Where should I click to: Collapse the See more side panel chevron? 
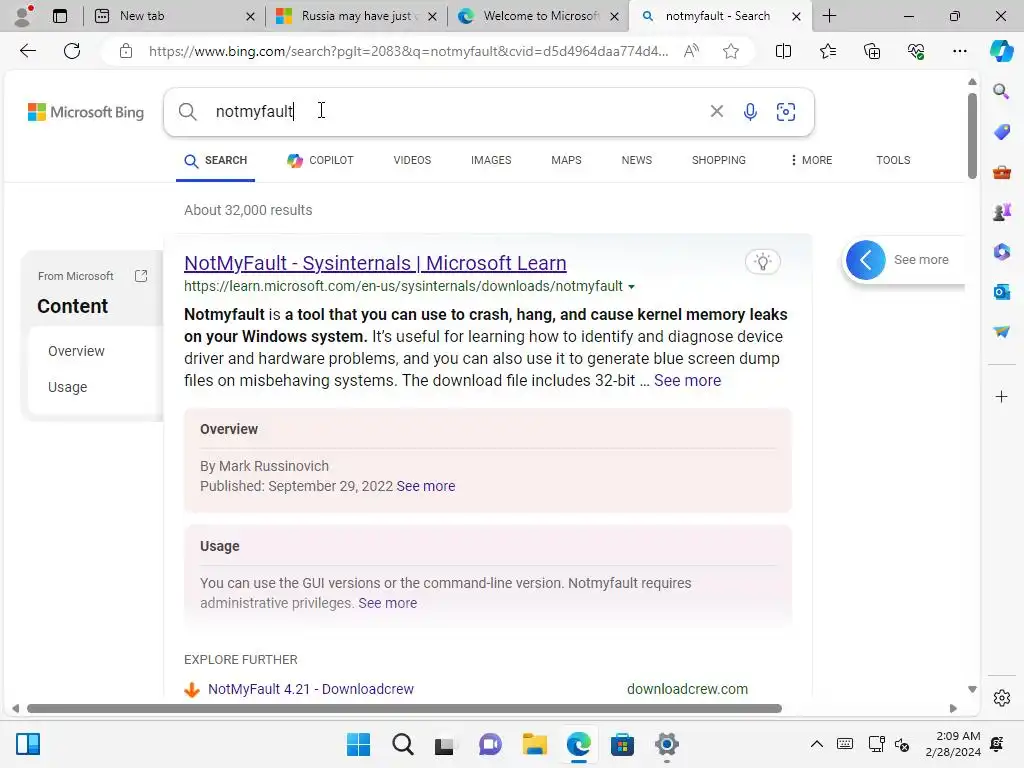pos(865,260)
